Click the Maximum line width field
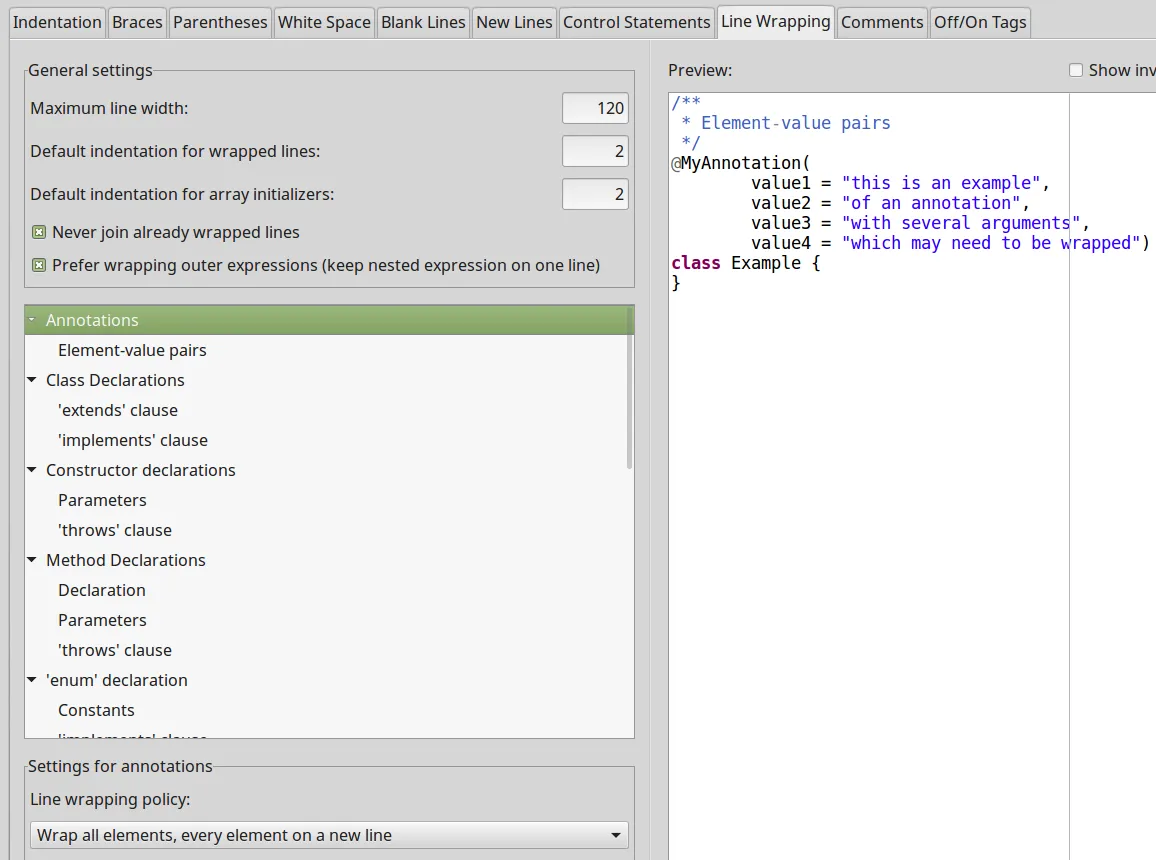The height and width of the screenshot is (860, 1156). [x=595, y=108]
